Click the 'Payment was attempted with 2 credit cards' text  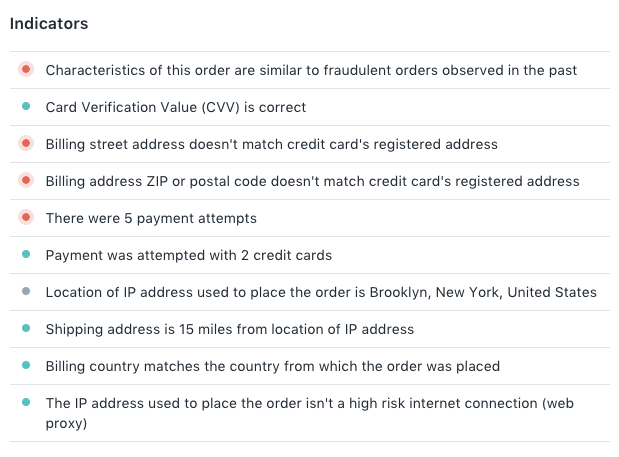pyautogui.click(x=189, y=255)
